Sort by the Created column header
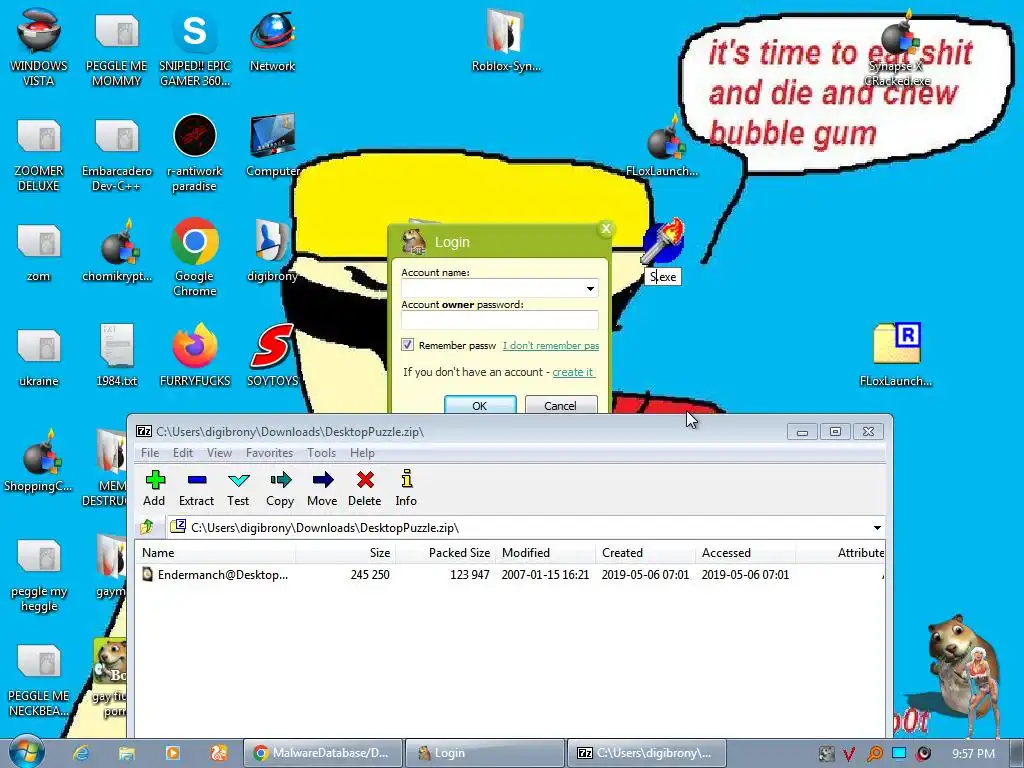The width and height of the screenshot is (1024, 768). click(645, 552)
